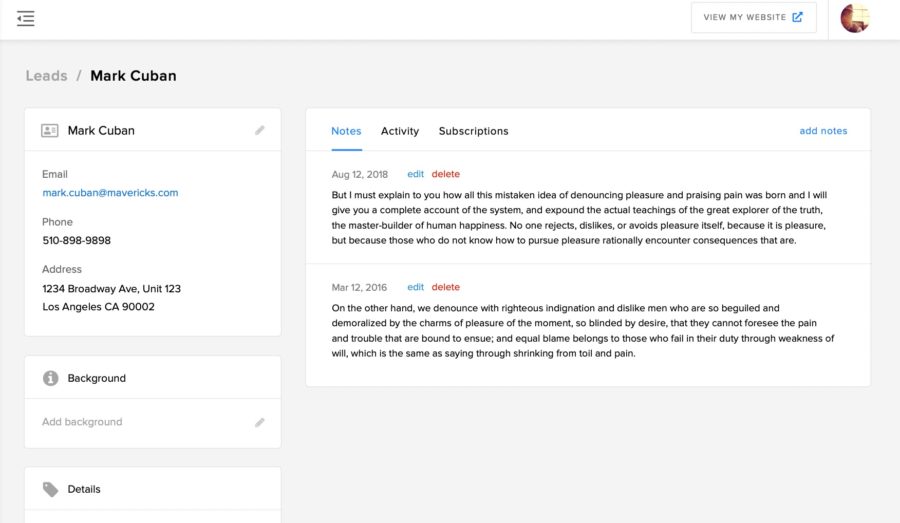Go back to Leads breadcrumb
900x523 pixels.
pos(46,76)
